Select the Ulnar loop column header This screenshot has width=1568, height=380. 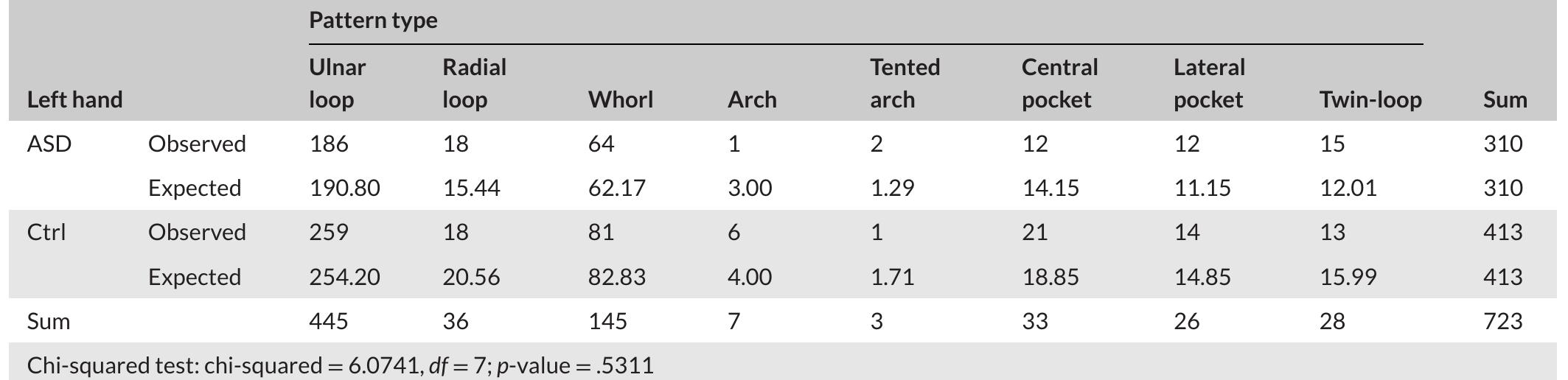pyautogui.click(x=337, y=83)
